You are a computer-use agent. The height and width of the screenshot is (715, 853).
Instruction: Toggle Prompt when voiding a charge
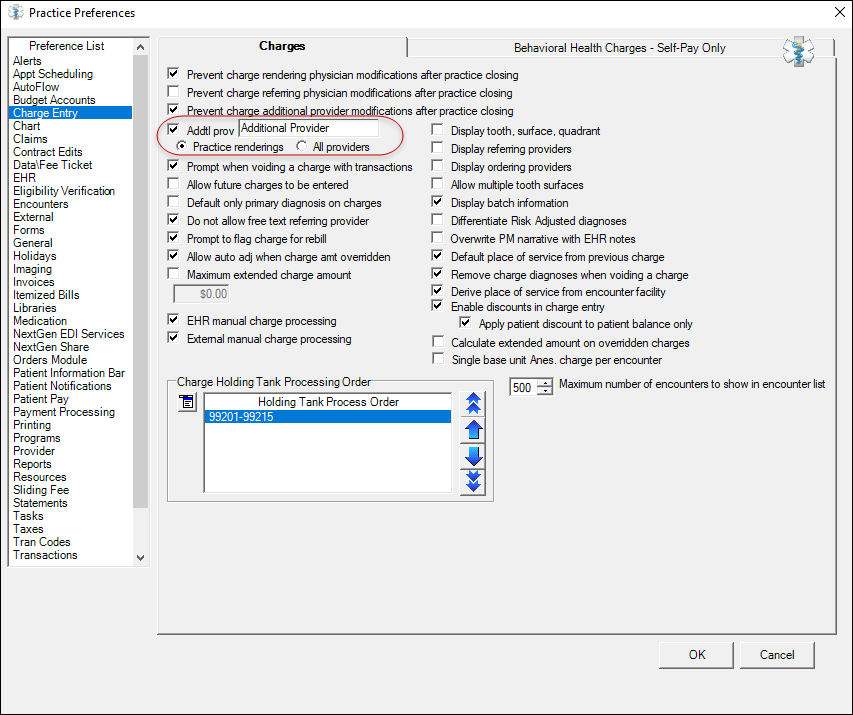[x=174, y=165]
